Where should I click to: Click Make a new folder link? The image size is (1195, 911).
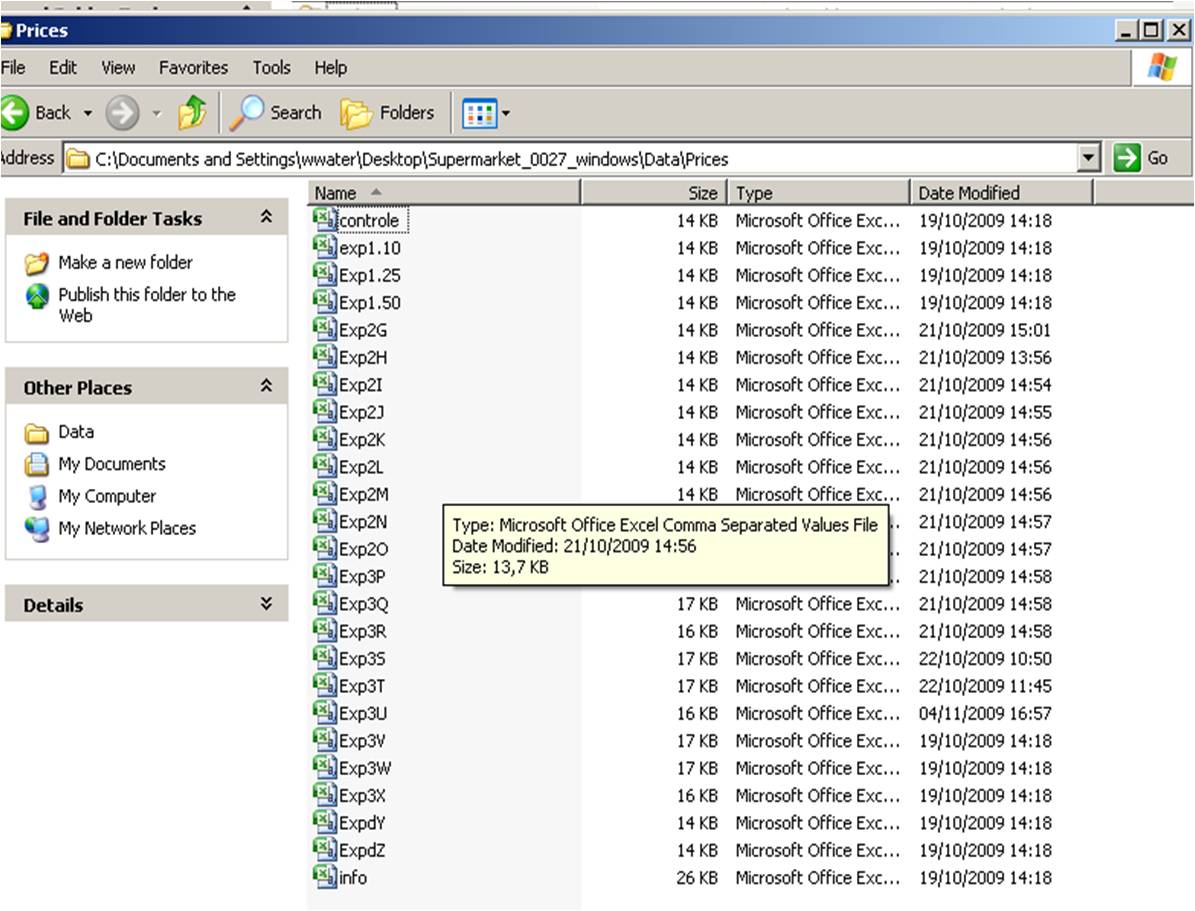pos(126,262)
